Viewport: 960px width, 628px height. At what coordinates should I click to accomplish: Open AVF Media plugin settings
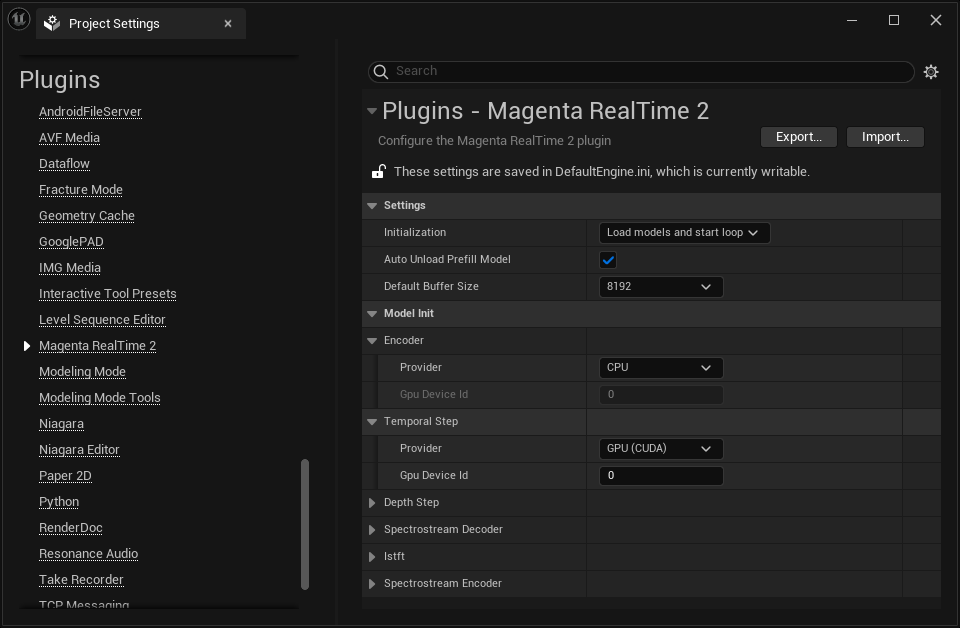pyautogui.click(x=69, y=138)
